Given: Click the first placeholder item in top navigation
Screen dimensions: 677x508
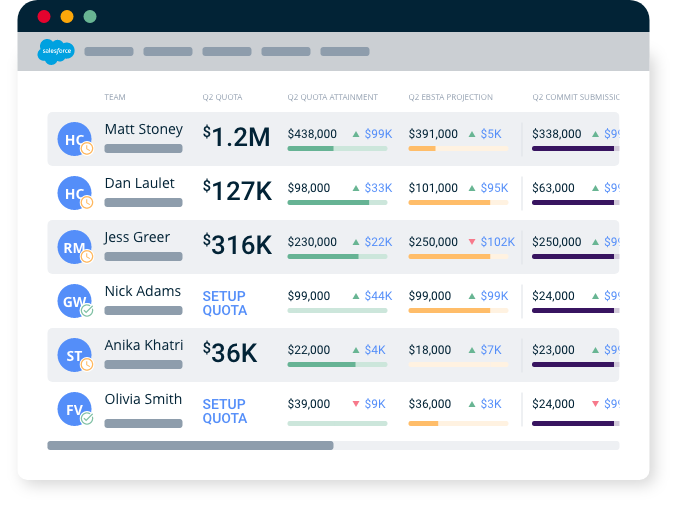Looking at the screenshot, I should 109,51.
